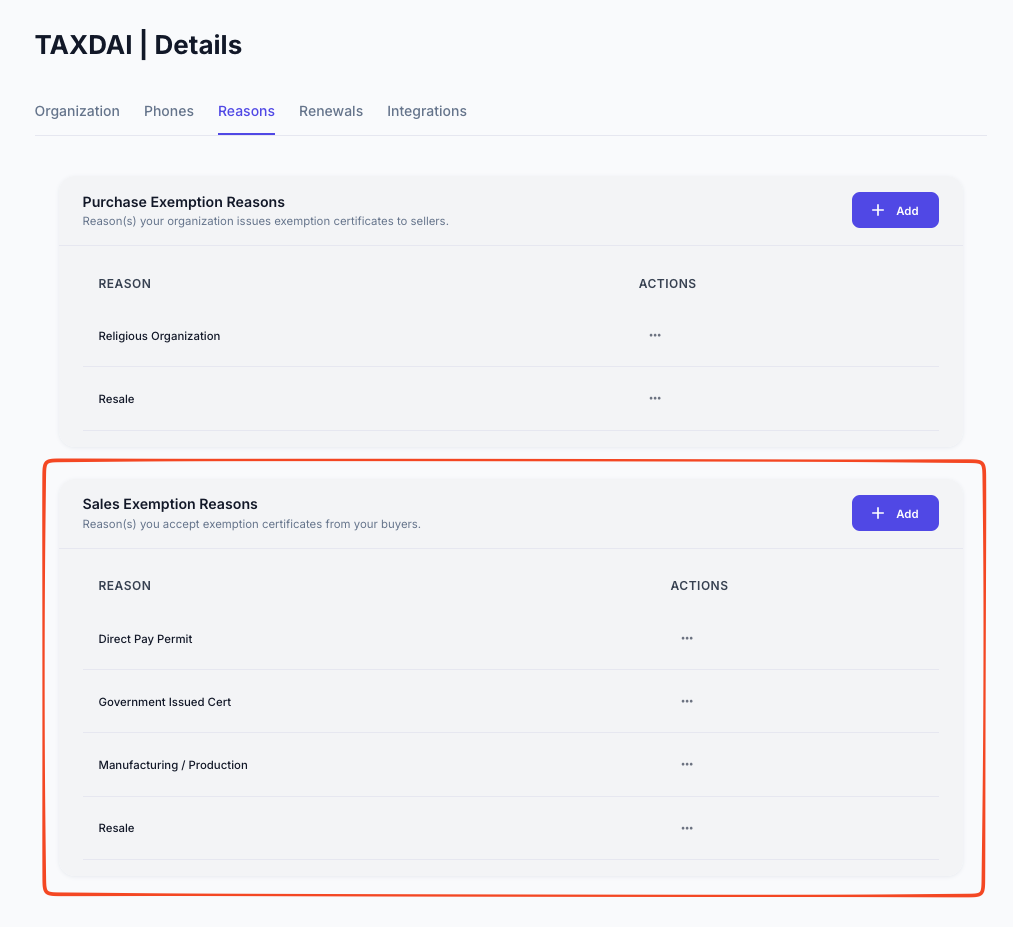Click the TAXDAI | Details page heading

pos(138,45)
